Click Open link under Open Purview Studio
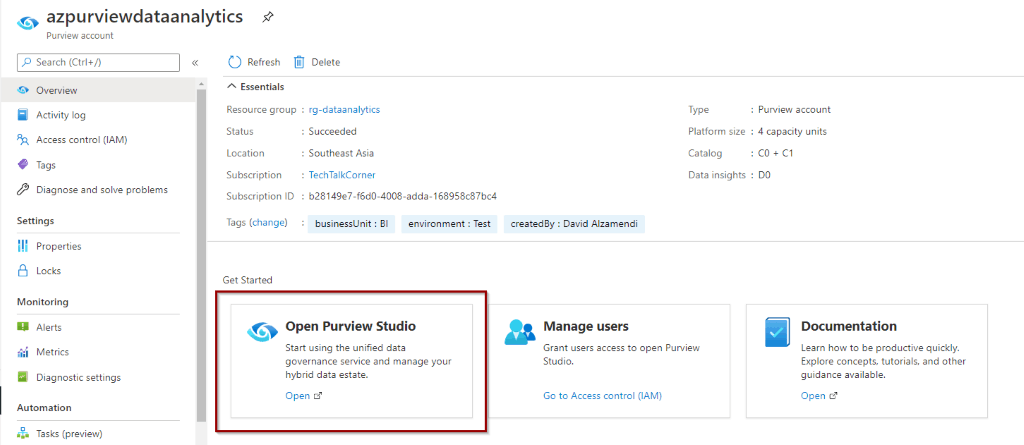 pos(304,395)
